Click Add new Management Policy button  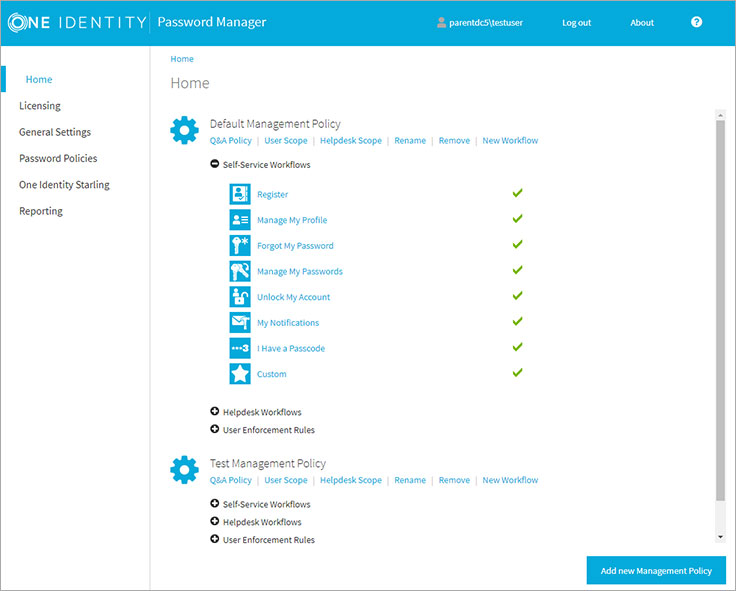point(656,570)
